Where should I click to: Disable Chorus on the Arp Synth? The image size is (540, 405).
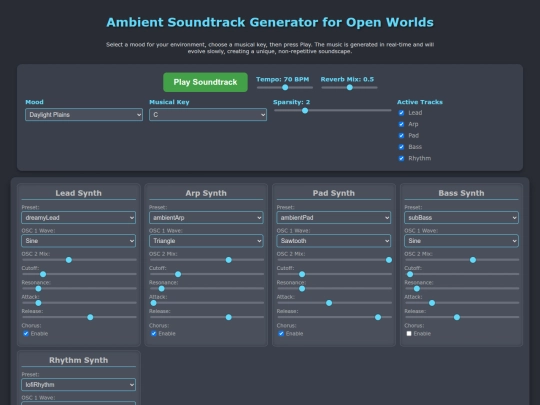(154, 333)
